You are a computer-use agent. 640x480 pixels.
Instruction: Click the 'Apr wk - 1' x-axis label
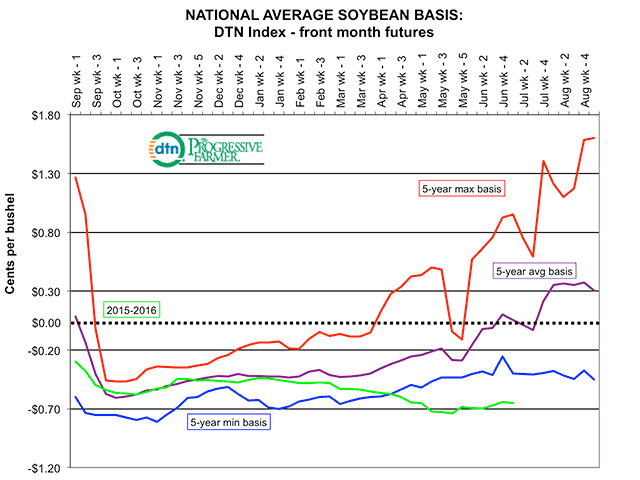382,82
